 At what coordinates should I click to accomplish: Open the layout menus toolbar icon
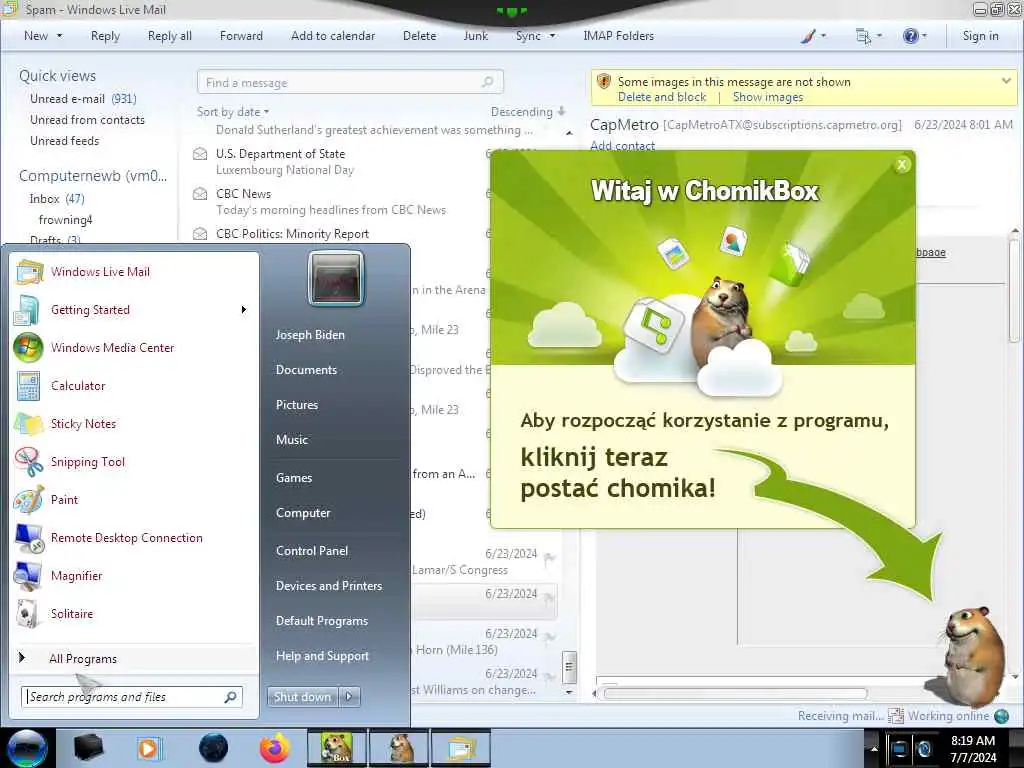pyautogui.click(x=863, y=36)
